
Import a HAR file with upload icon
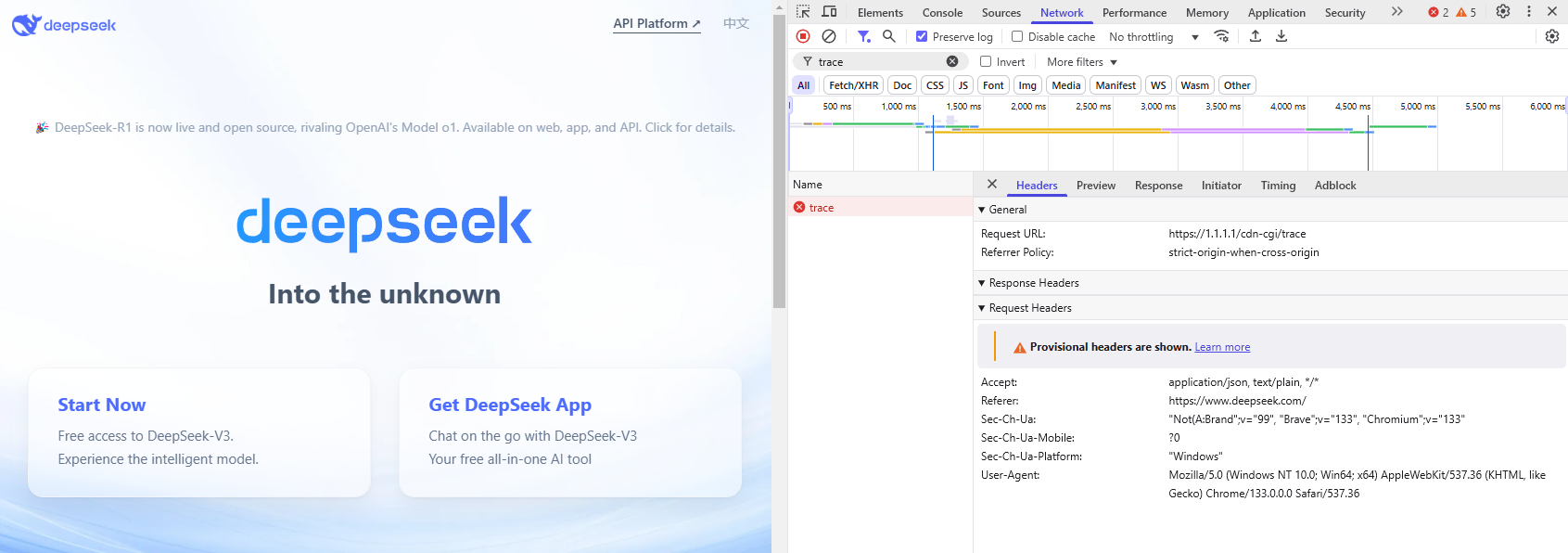click(1255, 36)
